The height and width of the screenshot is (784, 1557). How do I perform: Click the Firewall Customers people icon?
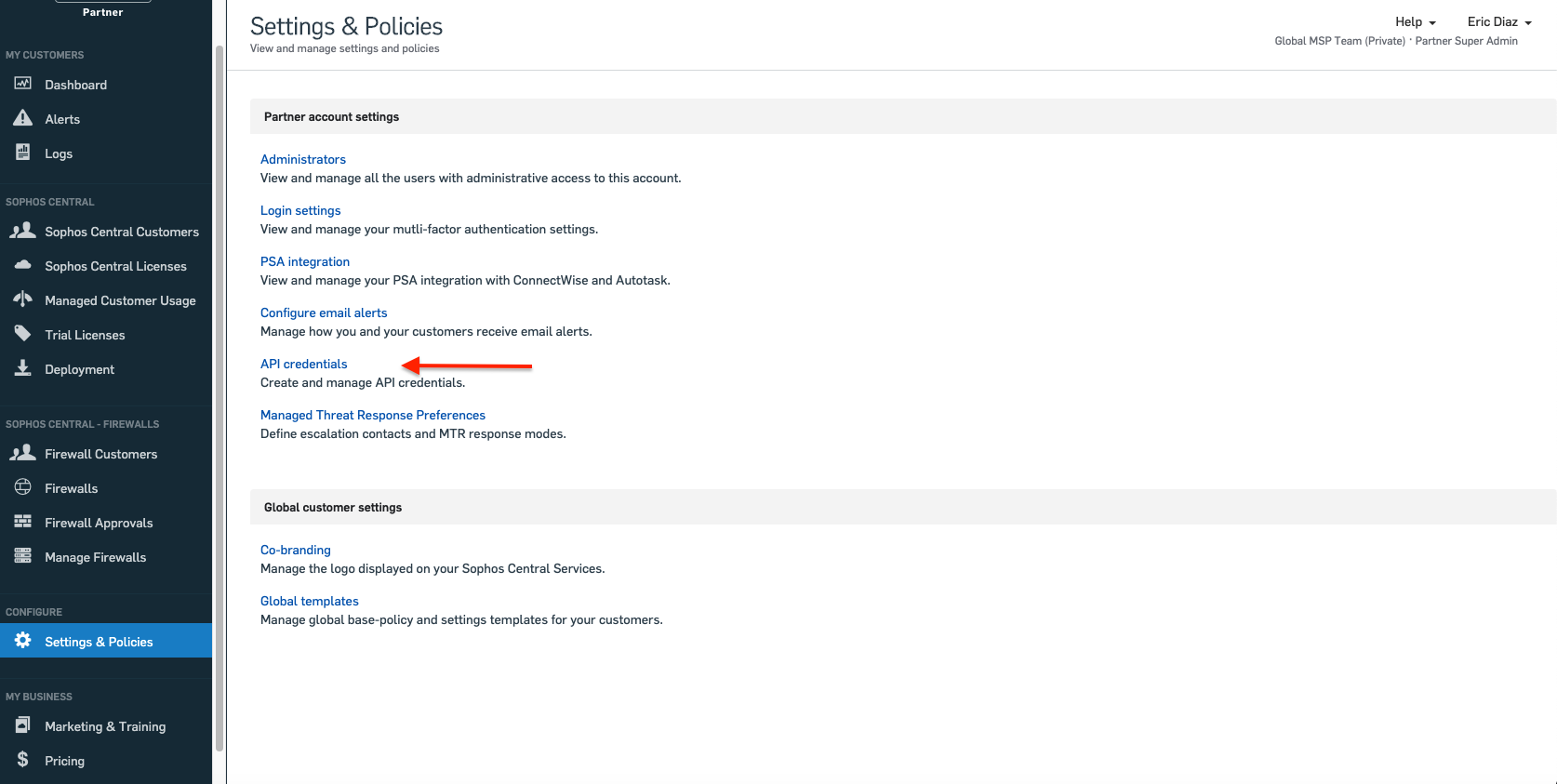(x=22, y=453)
